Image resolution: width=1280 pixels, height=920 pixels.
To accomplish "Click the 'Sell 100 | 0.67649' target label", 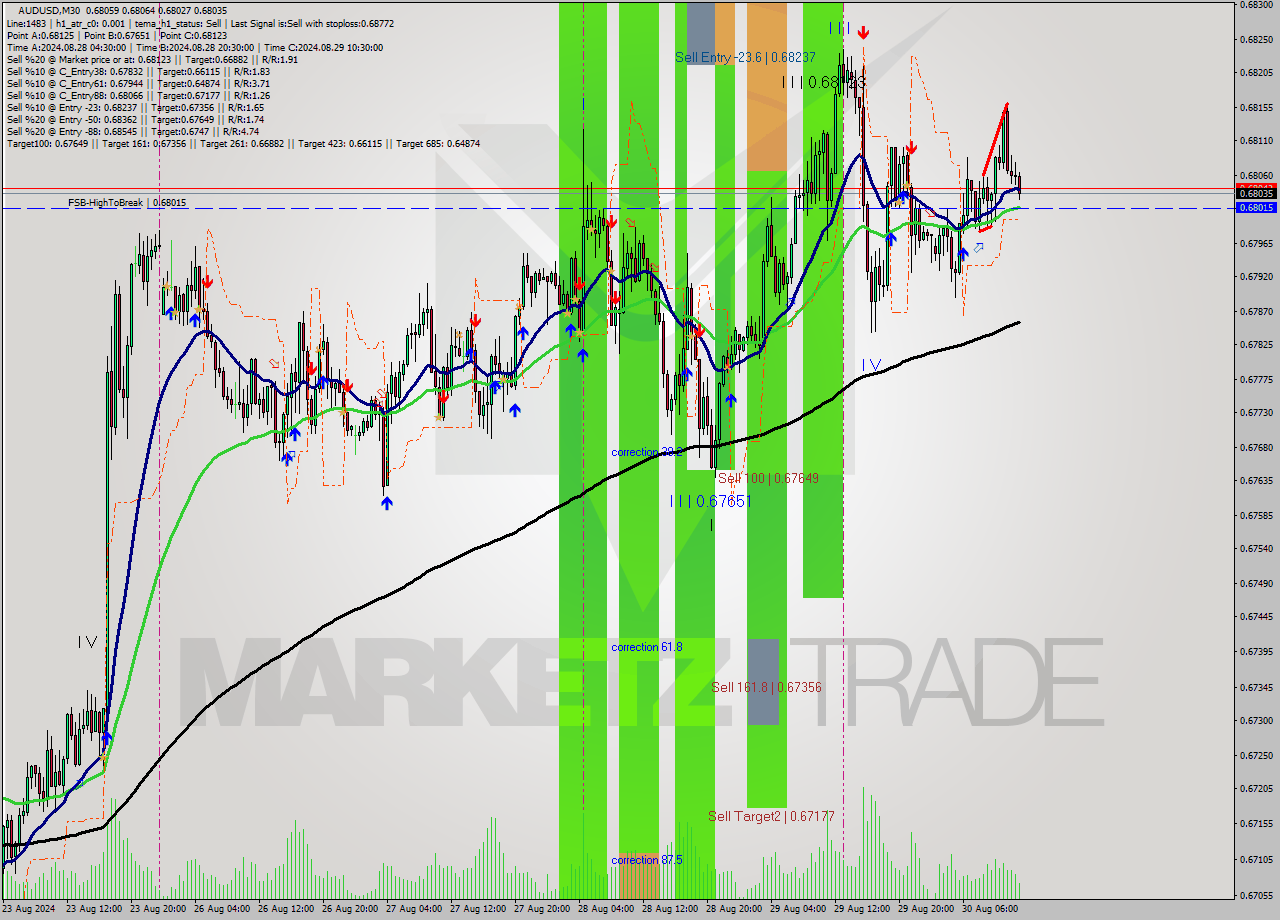I will 768,478.
